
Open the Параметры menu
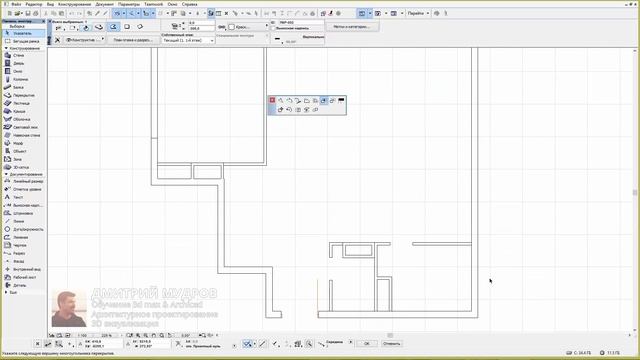[x=129, y=4]
